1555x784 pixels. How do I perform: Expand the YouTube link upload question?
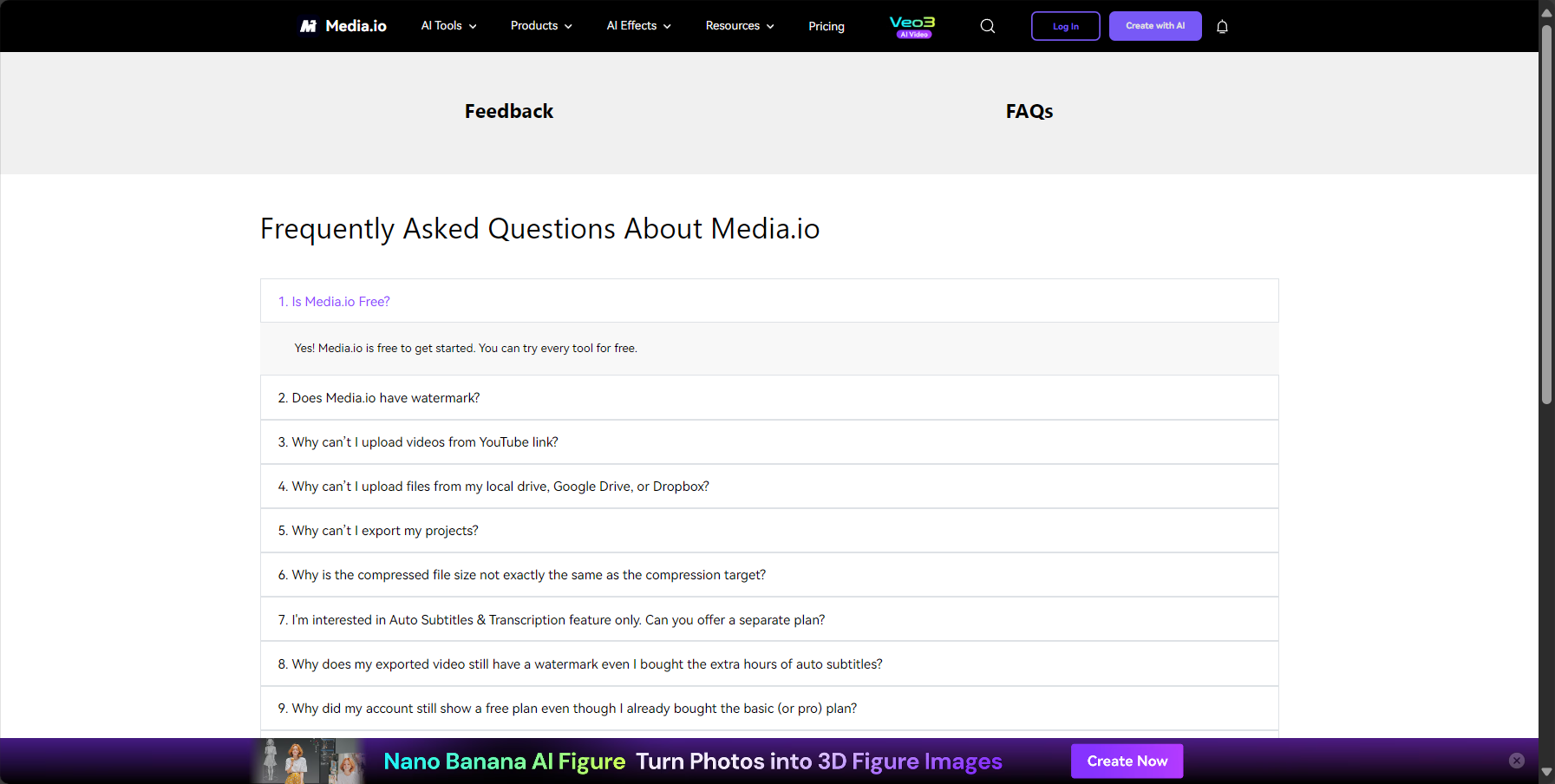click(769, 442)
